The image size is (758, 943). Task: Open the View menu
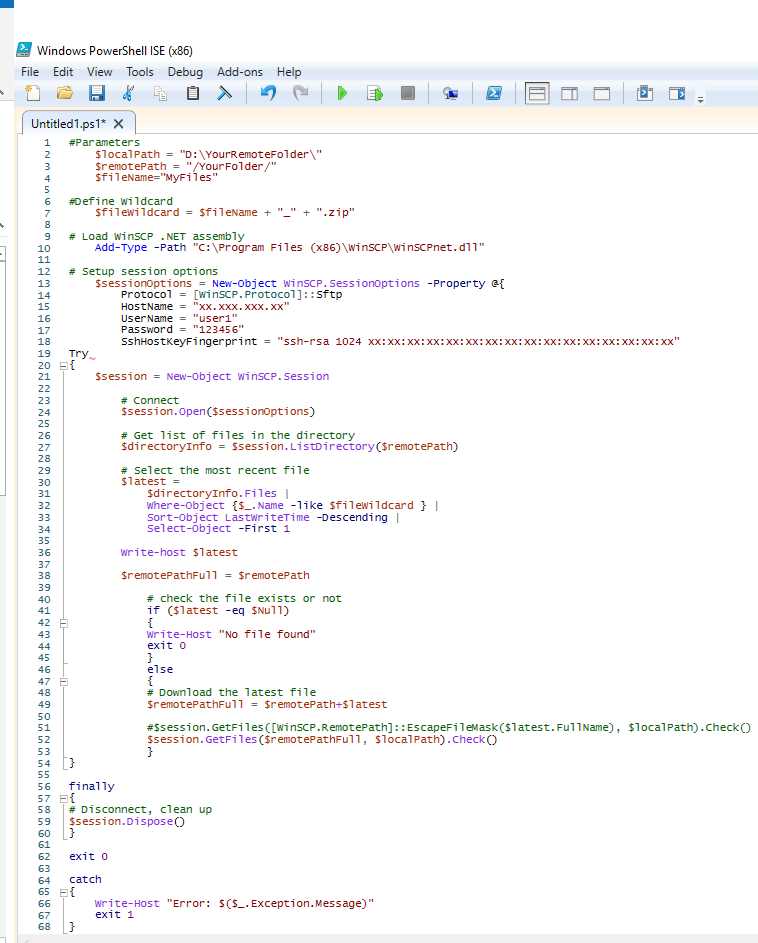pos(99,72)
